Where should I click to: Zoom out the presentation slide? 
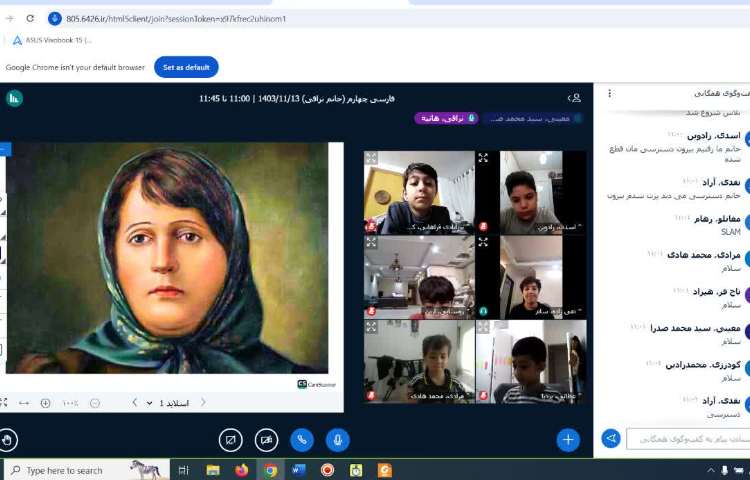pos(95,404)
